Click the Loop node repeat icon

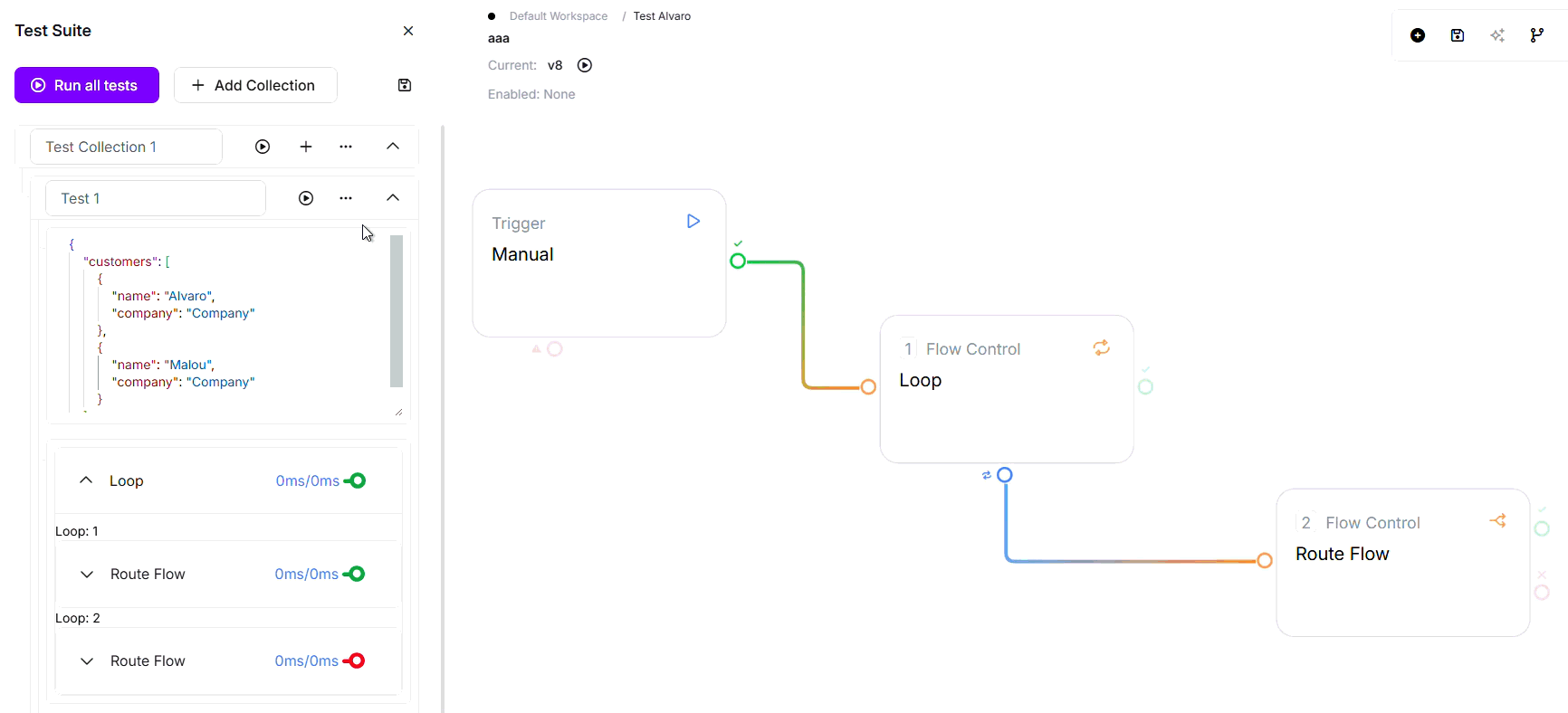click(1102, 348)
